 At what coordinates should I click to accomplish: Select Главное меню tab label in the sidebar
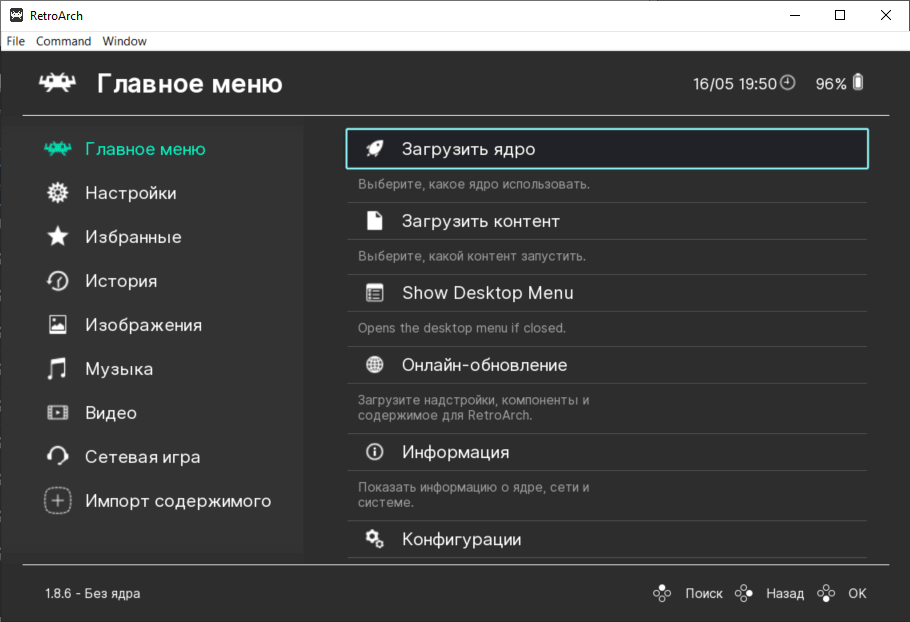click(145, 149)
